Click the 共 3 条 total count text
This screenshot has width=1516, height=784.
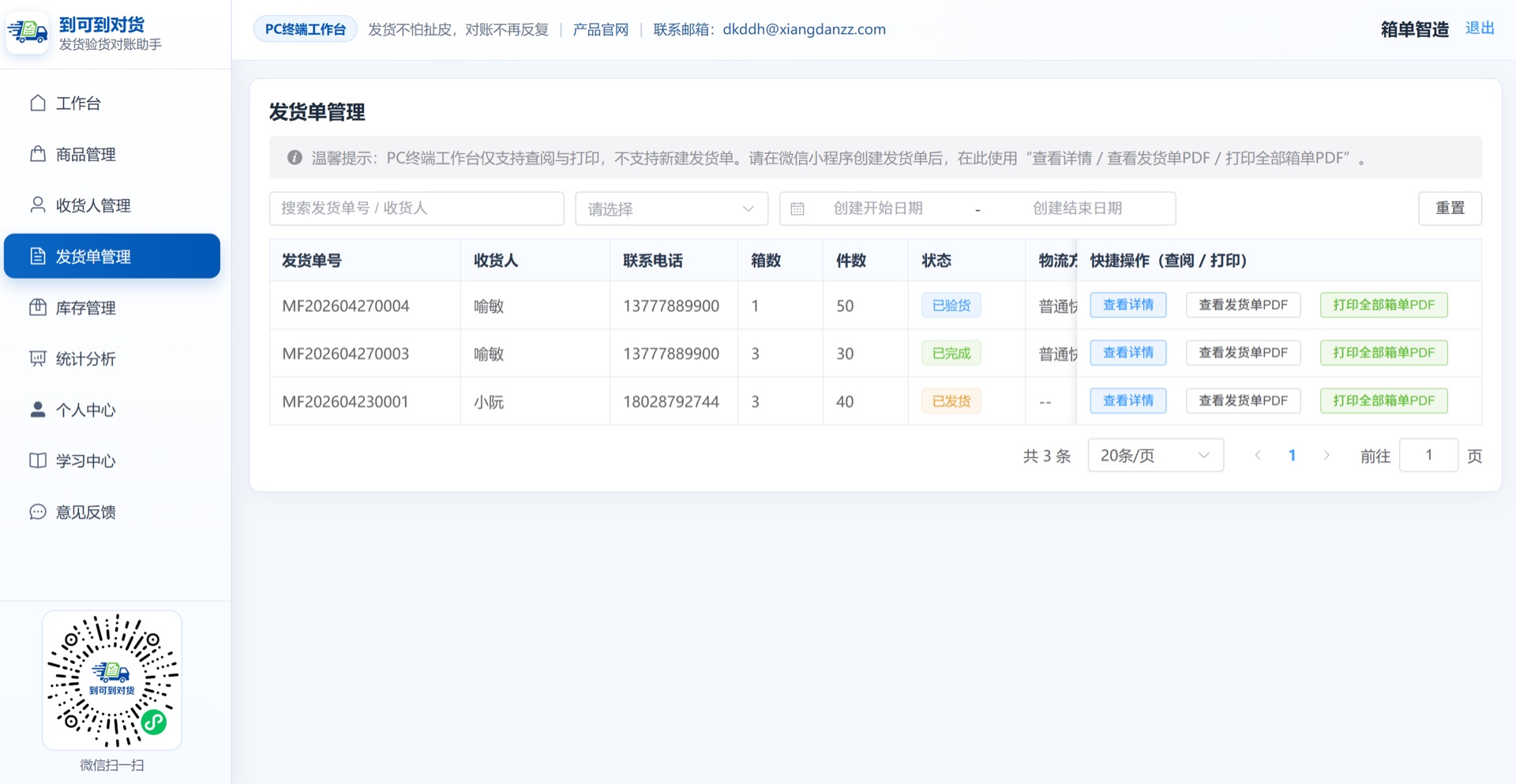pos(1047,456)
